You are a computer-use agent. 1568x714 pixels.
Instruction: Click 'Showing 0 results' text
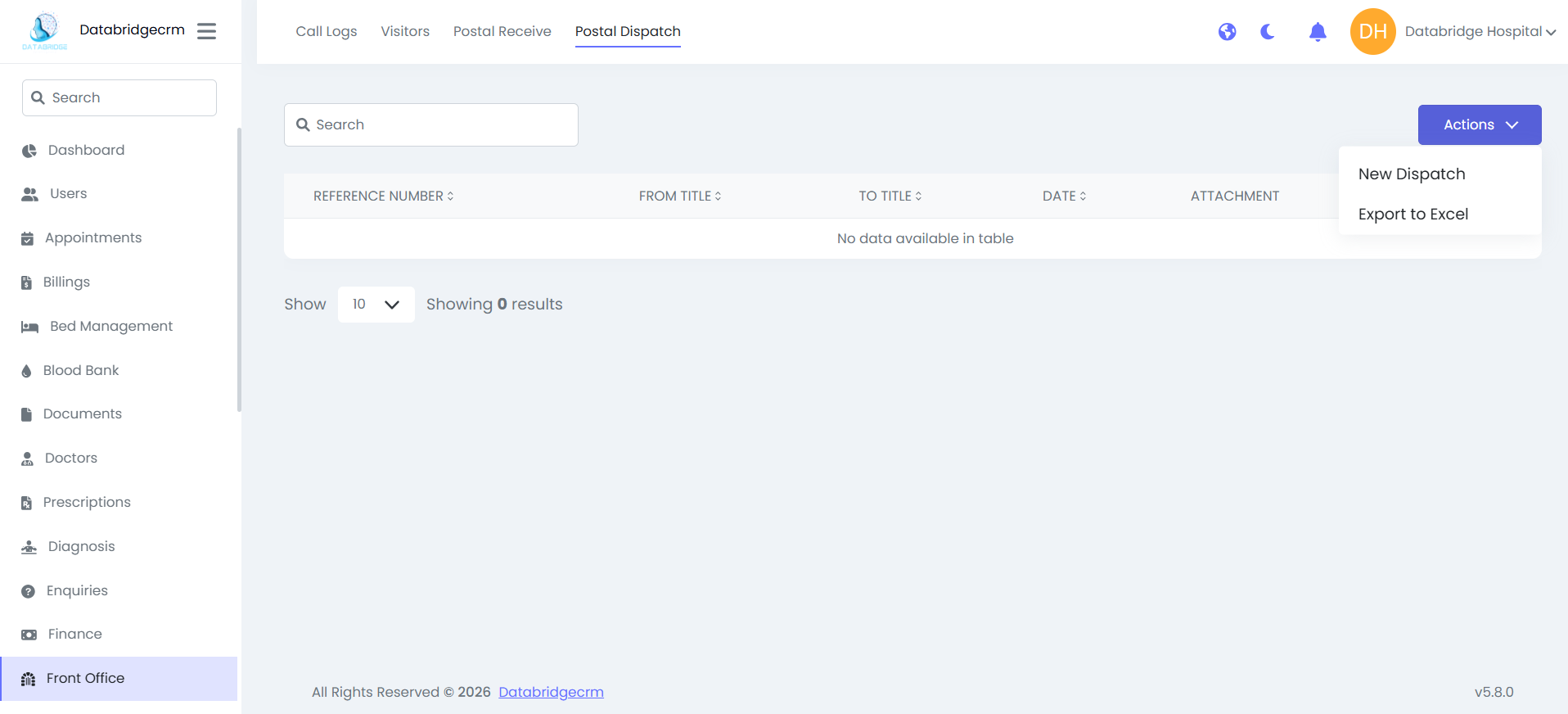pos(494,305)
